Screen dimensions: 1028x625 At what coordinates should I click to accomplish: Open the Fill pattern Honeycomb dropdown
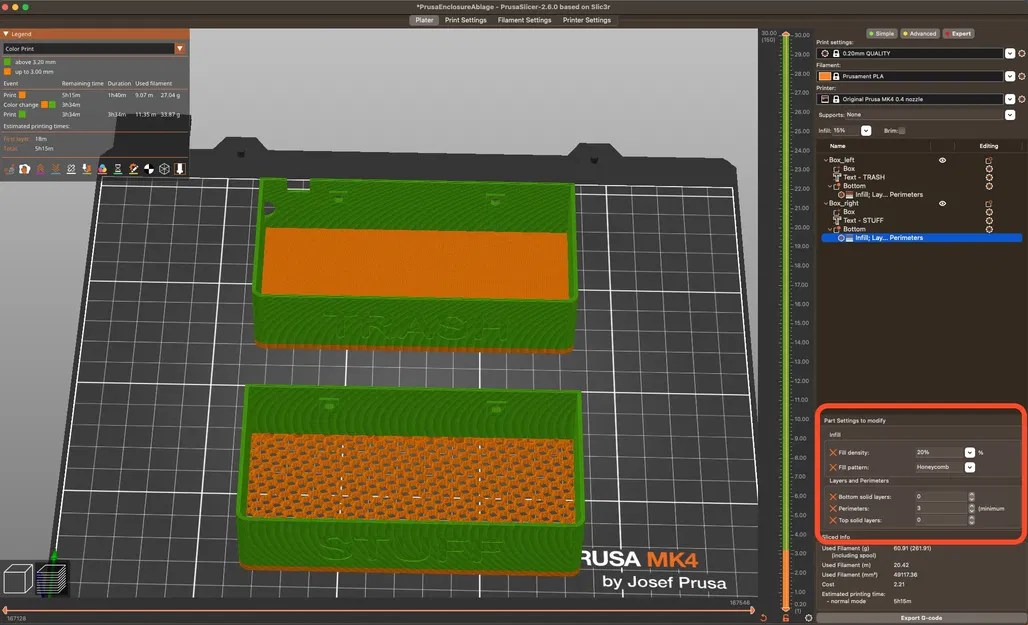(x=970, y=468)
